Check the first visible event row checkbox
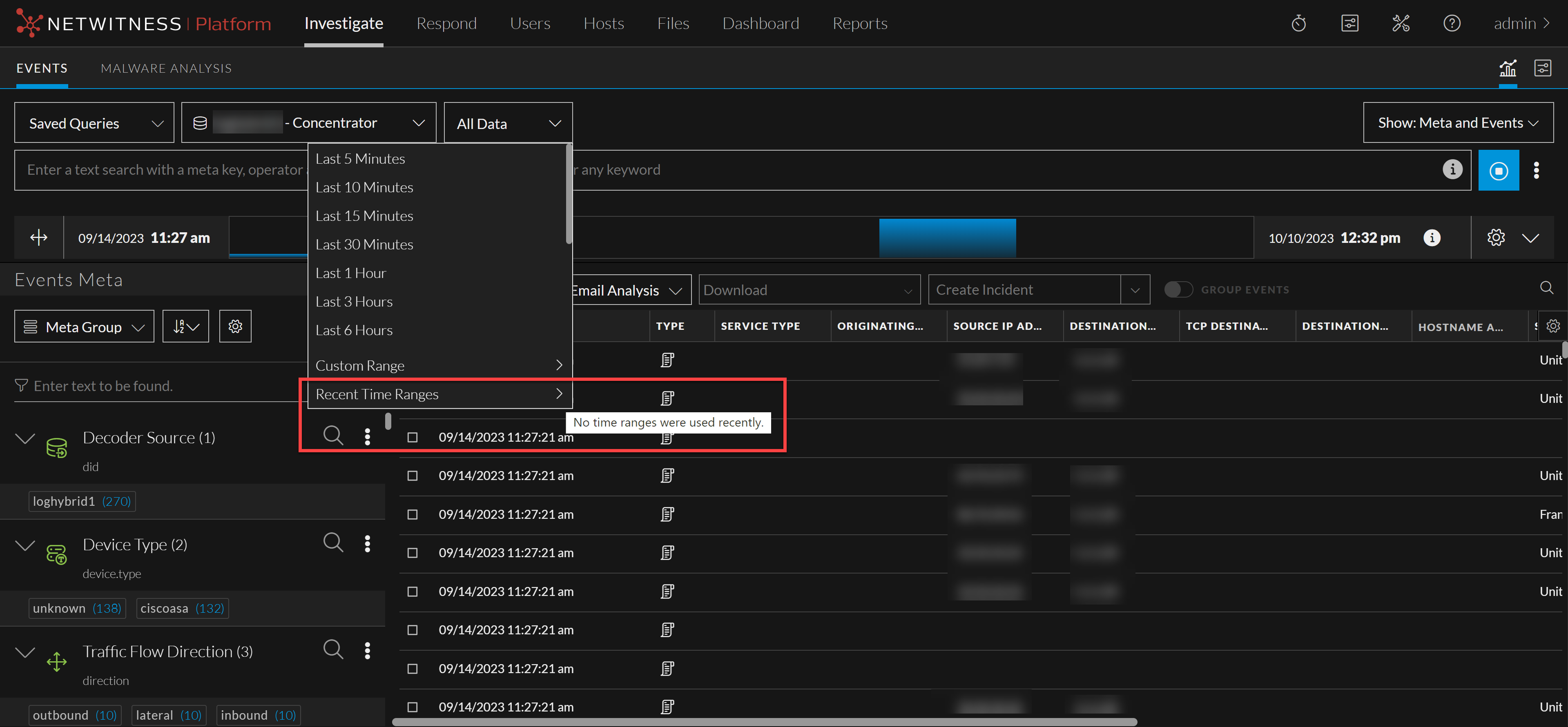The image size is (1568, 727). click(413, 438)
